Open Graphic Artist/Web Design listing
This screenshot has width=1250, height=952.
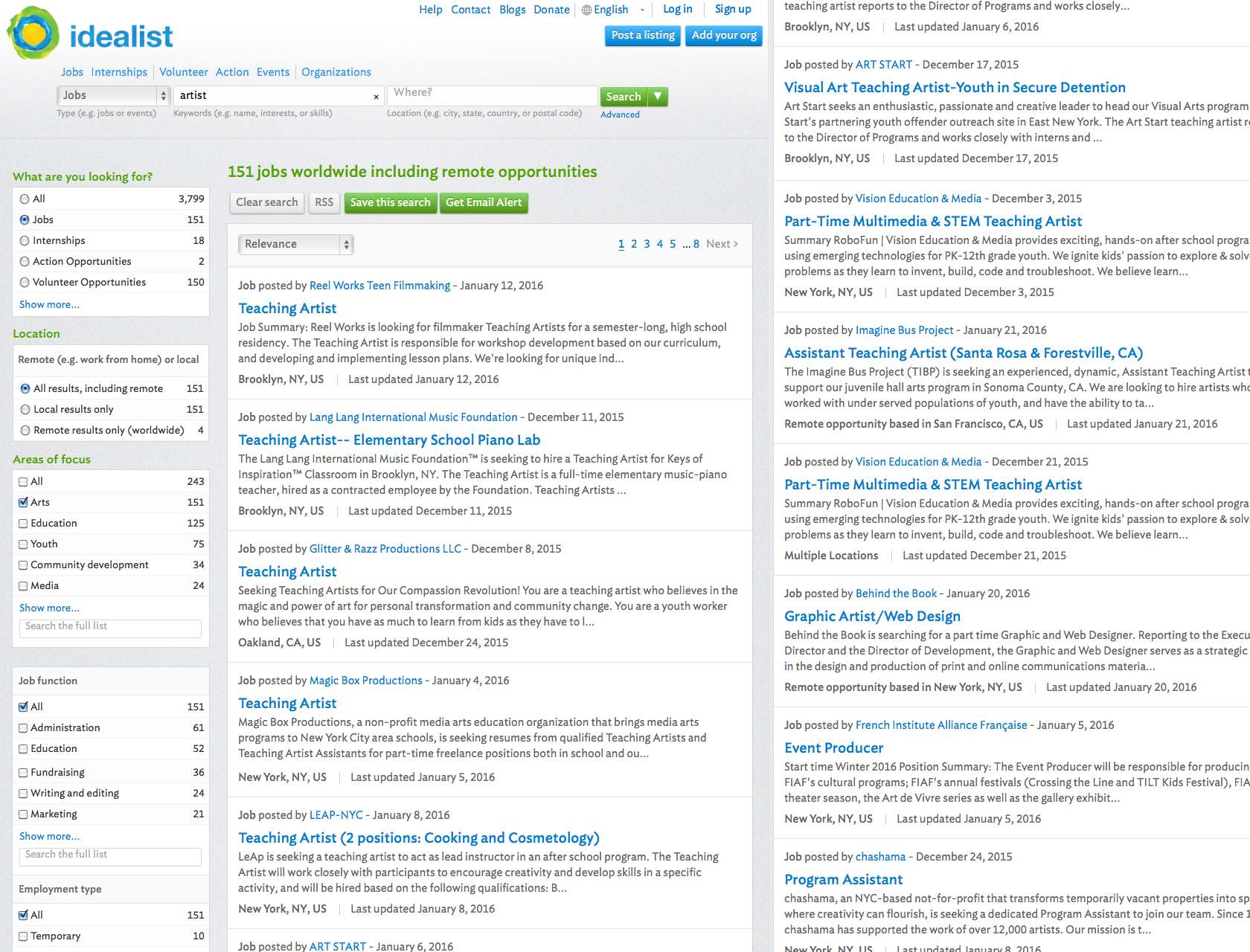(872, 617)
